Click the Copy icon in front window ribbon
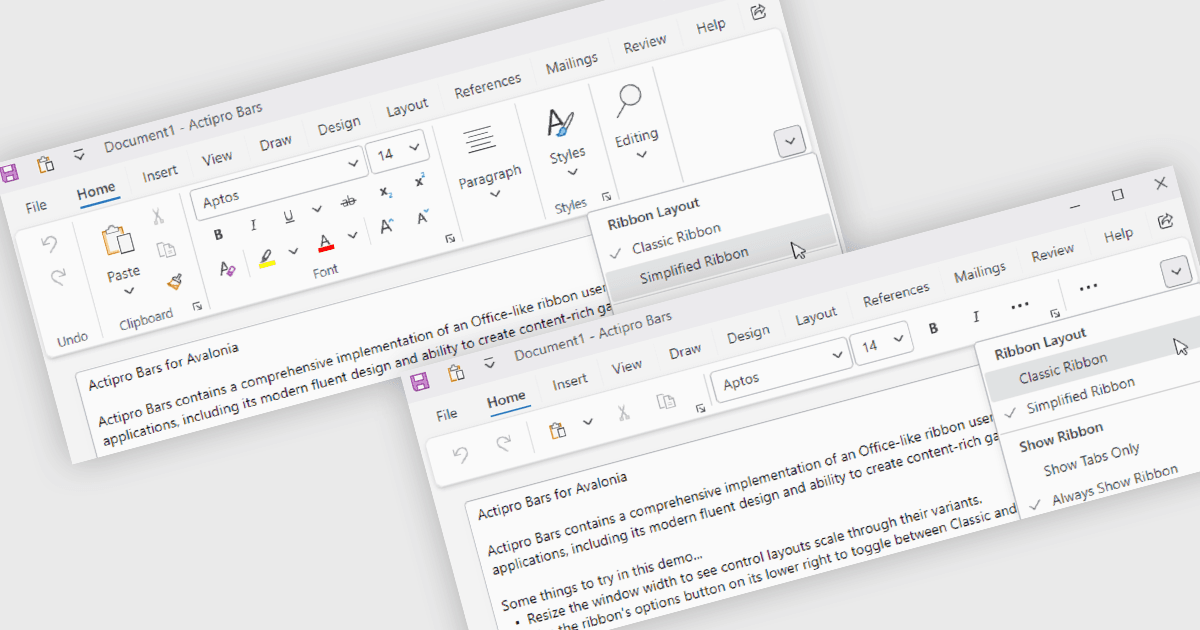The height and width of the screenshot is (630, 1200). tap(665, 401)
